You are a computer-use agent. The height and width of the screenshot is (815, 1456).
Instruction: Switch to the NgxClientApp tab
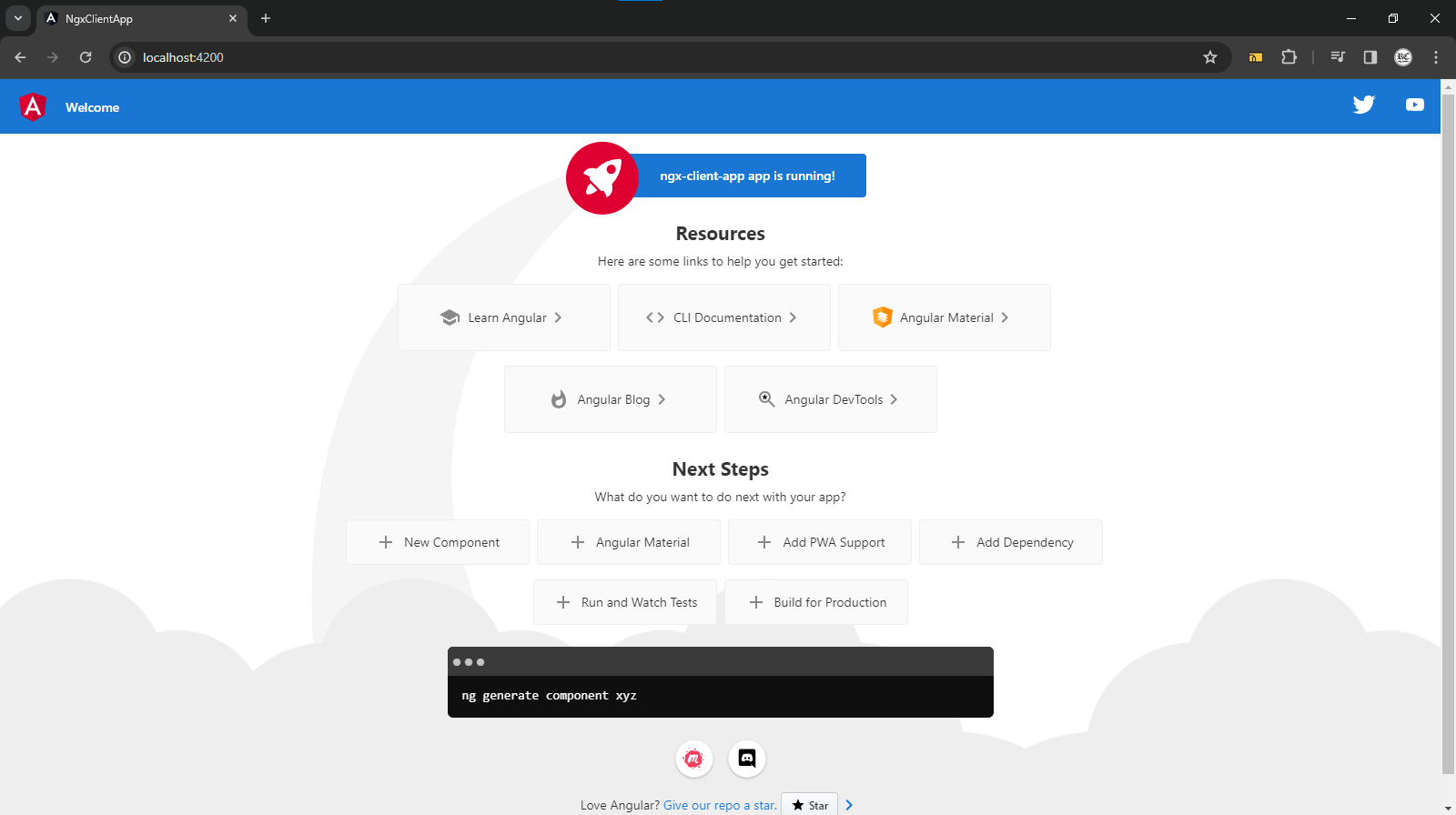(x=136, y=19)
